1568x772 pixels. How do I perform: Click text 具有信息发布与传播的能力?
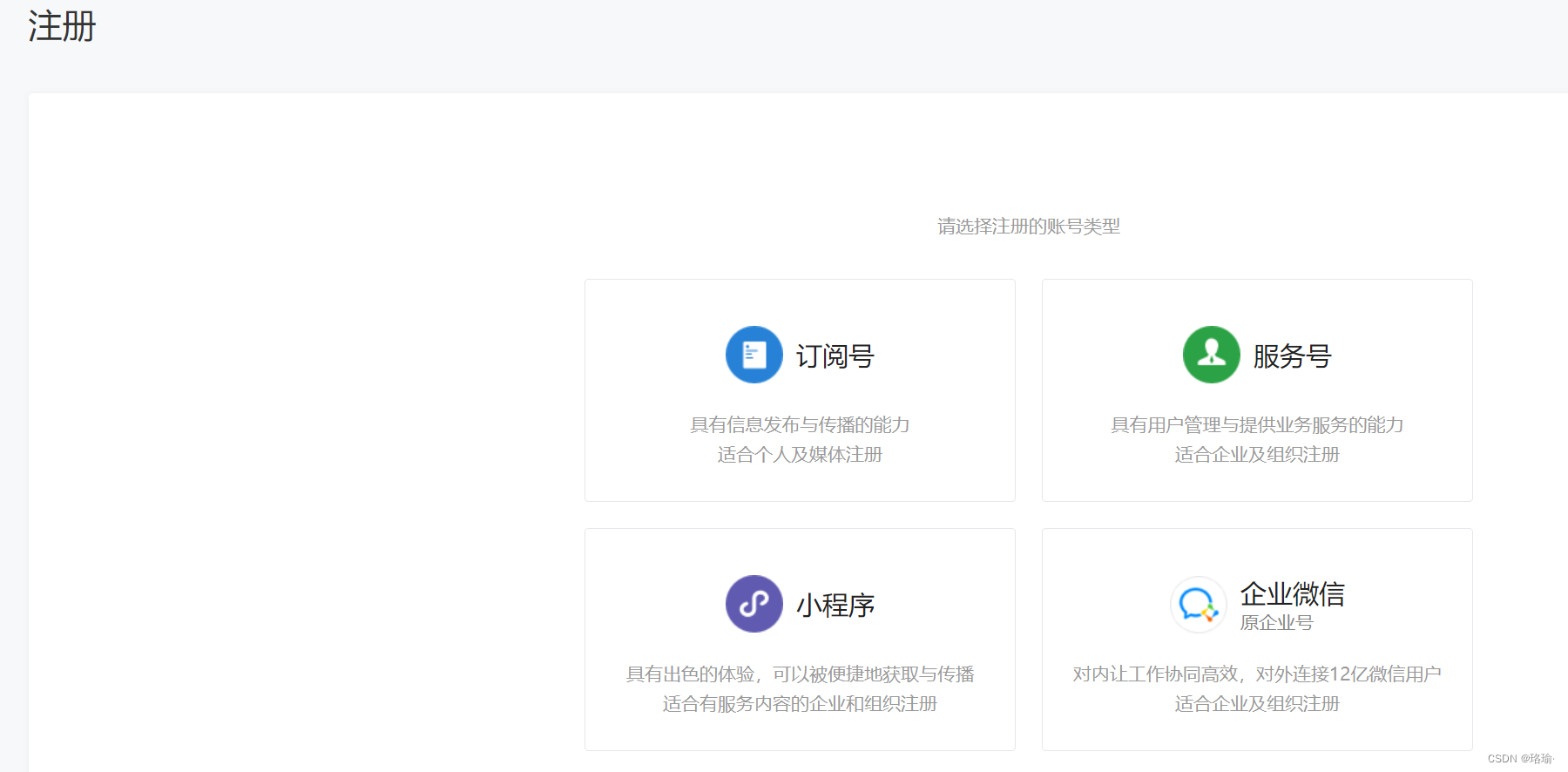click(800, 425)
